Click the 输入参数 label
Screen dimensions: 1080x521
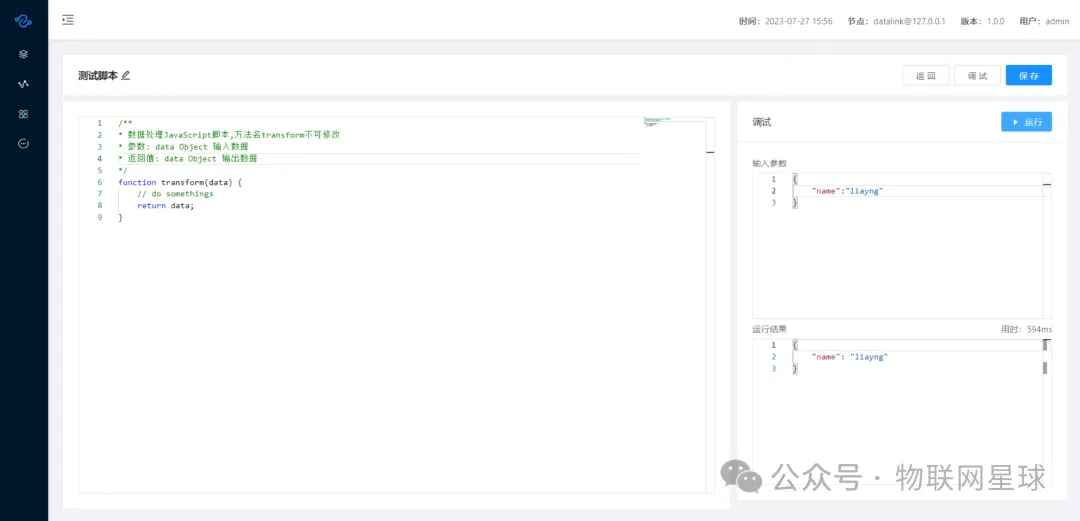(x=769, y=163)
